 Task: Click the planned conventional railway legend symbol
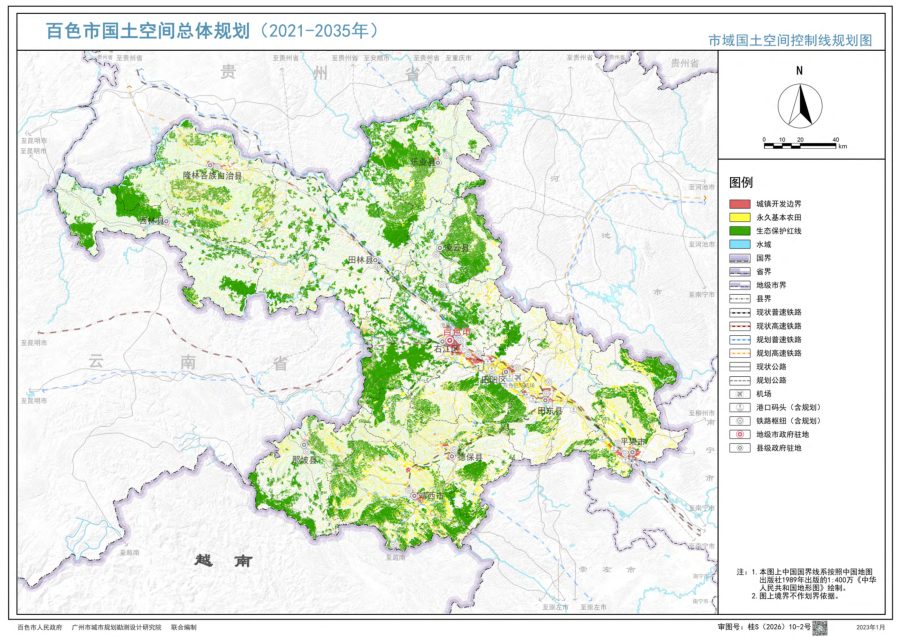click(x=740, y=340)
